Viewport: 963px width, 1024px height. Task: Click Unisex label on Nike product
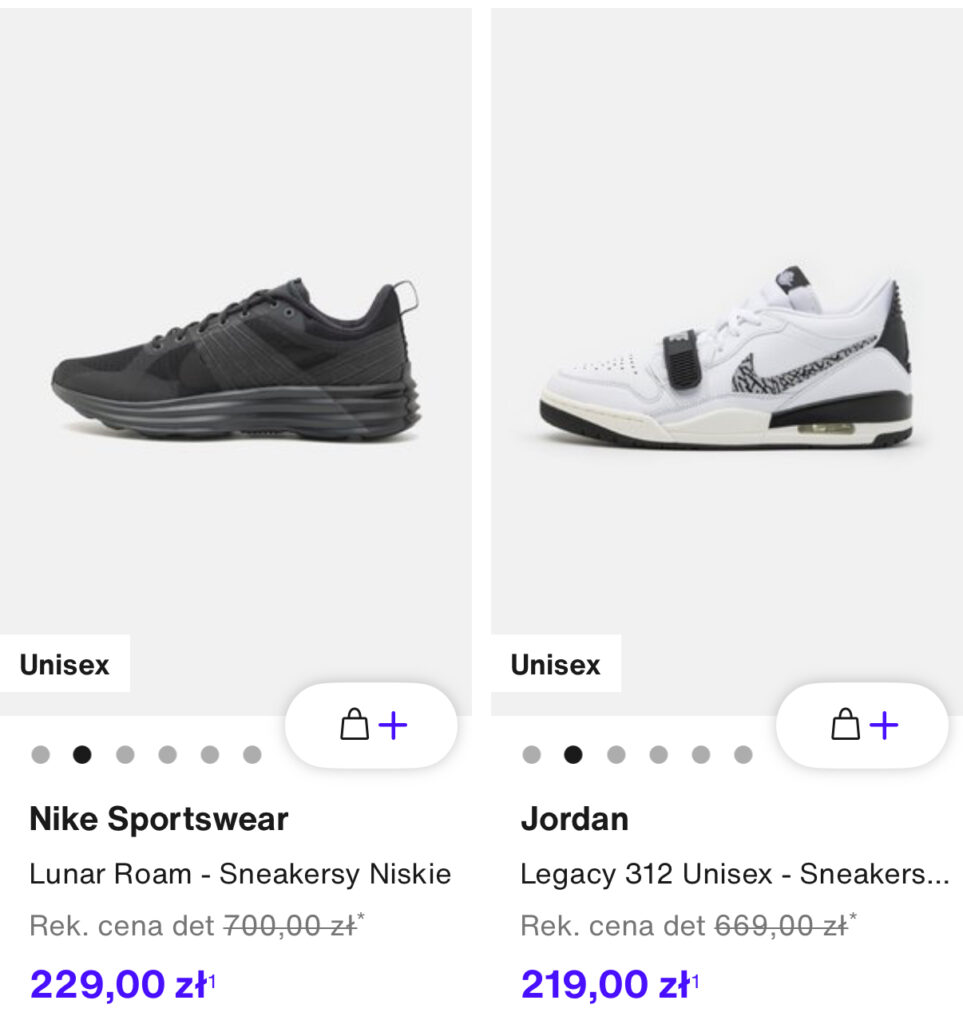[x=65, y=664]
